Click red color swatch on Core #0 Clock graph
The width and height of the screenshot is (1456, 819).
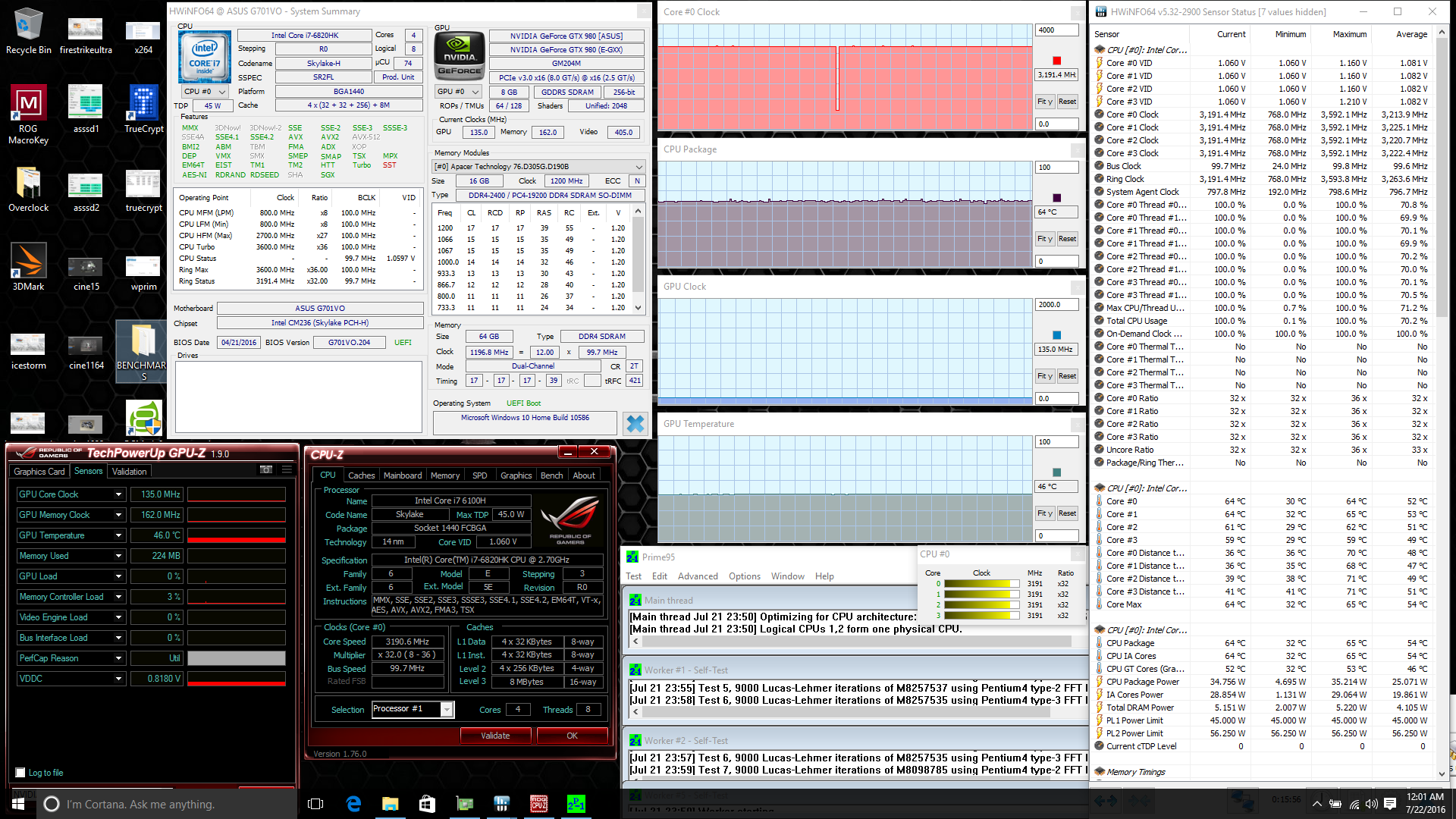tap(1057, 61)
